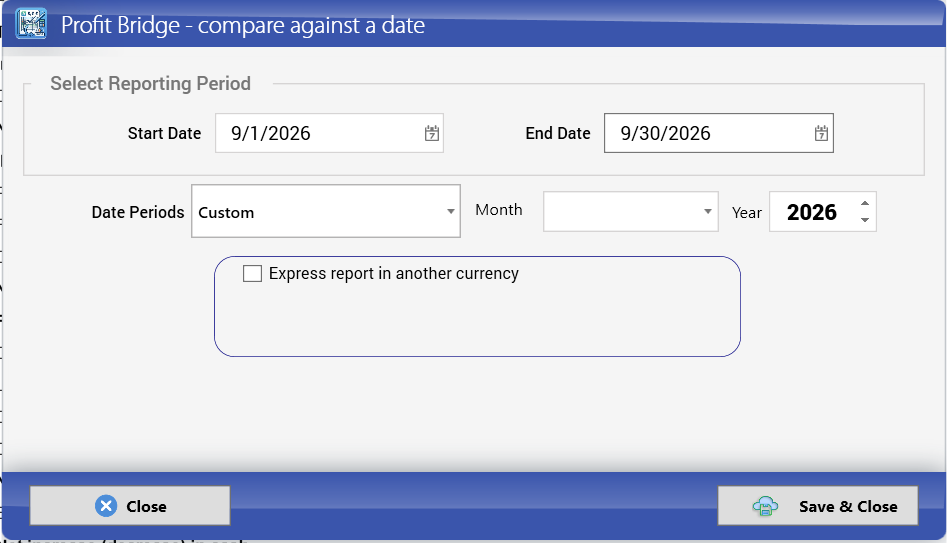Focus the End Date field showing 9/30/2026
Viewport: 949px width, 543px height.
tap(718, 133)
